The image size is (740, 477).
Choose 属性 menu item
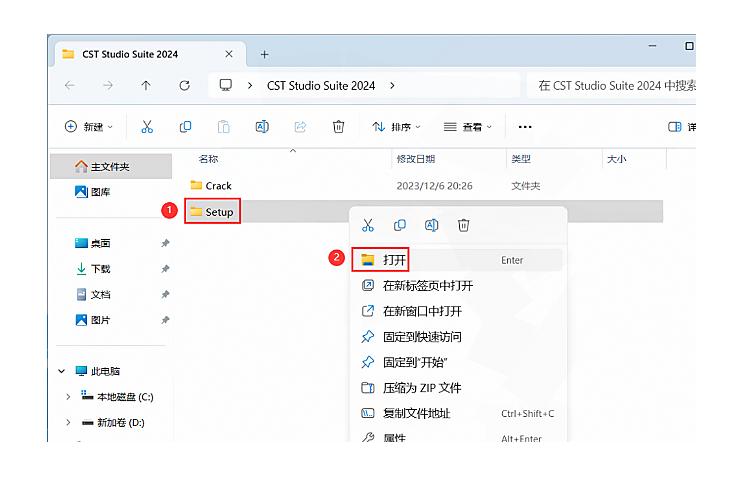(458, 437)
